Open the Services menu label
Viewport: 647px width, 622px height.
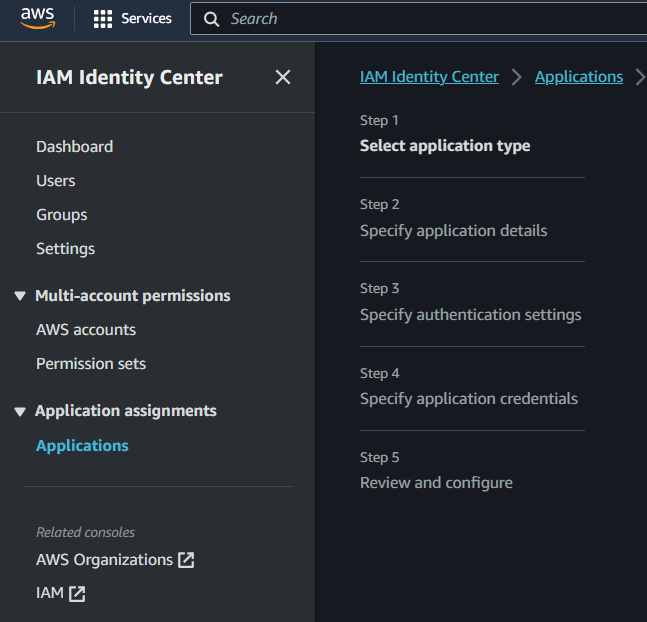pos(146,19)
